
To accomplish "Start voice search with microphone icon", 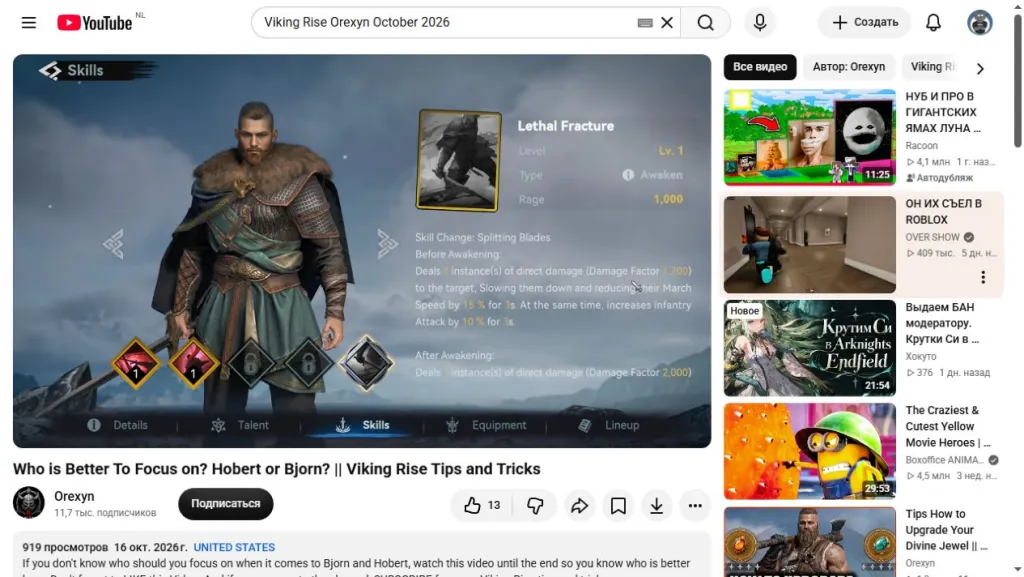I will coord(760,23).
